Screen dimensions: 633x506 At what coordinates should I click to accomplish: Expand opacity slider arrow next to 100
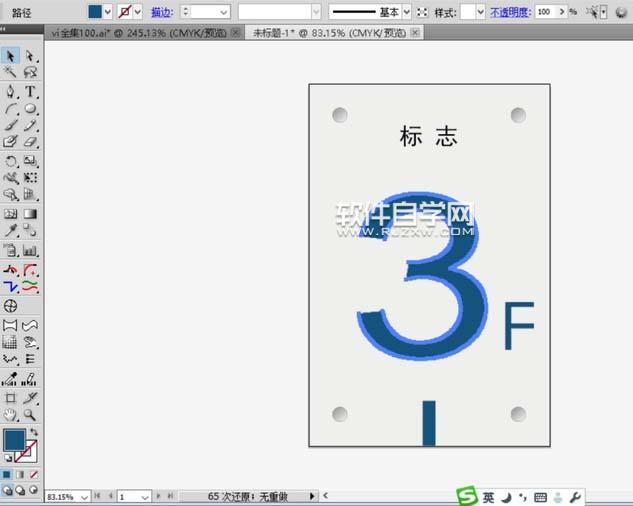[x=562, y=12]
